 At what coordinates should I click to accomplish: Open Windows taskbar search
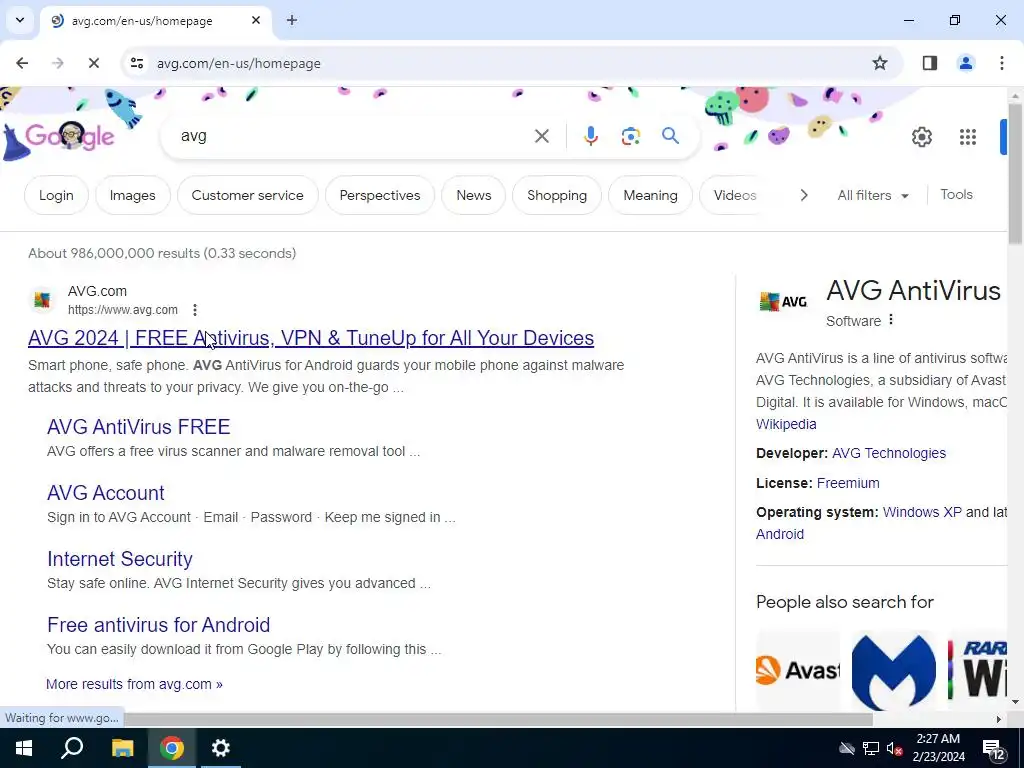(x=72, y=748)
